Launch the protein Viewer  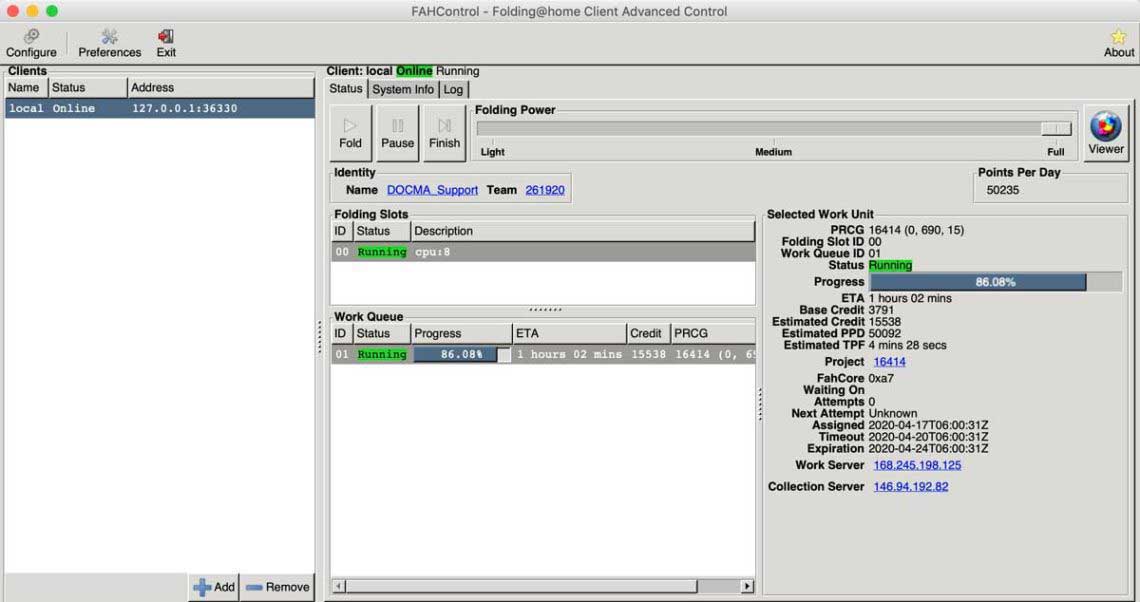1105,133
